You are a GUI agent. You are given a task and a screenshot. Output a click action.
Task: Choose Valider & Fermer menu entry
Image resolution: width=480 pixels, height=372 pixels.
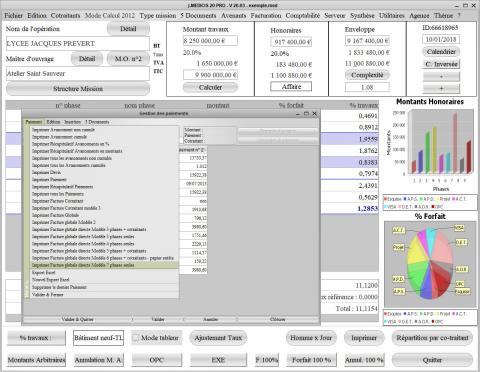pos(104,295)
